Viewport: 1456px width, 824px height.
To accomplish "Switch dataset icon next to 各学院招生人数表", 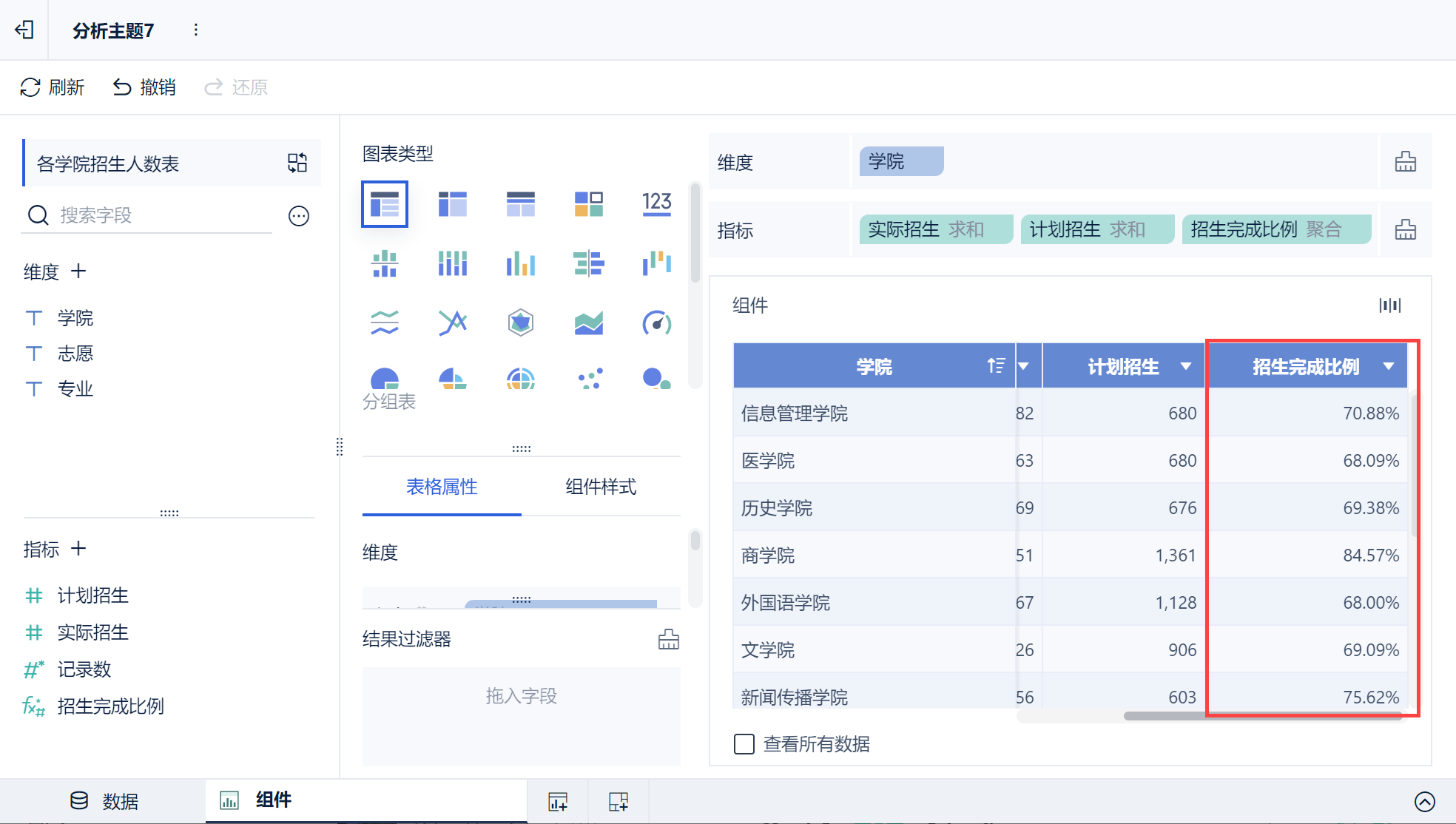I will pos(297,163).
